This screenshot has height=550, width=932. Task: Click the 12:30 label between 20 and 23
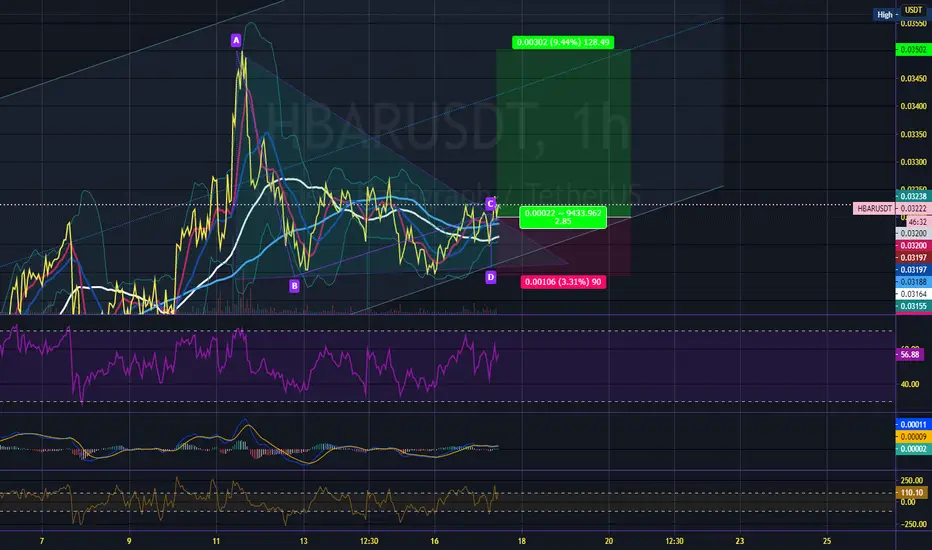click(x=674, y=541)
